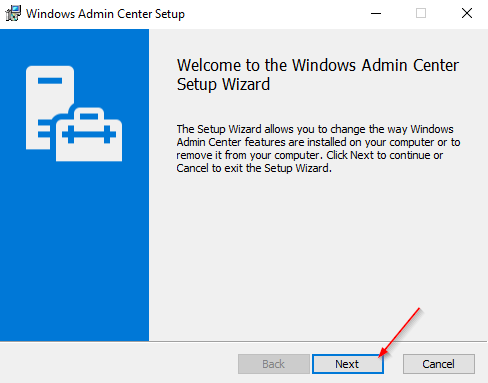The height and width of the screenshot is (383, 488).
Task: Click the Setup Wizard description paragraph
Action: 318,149
